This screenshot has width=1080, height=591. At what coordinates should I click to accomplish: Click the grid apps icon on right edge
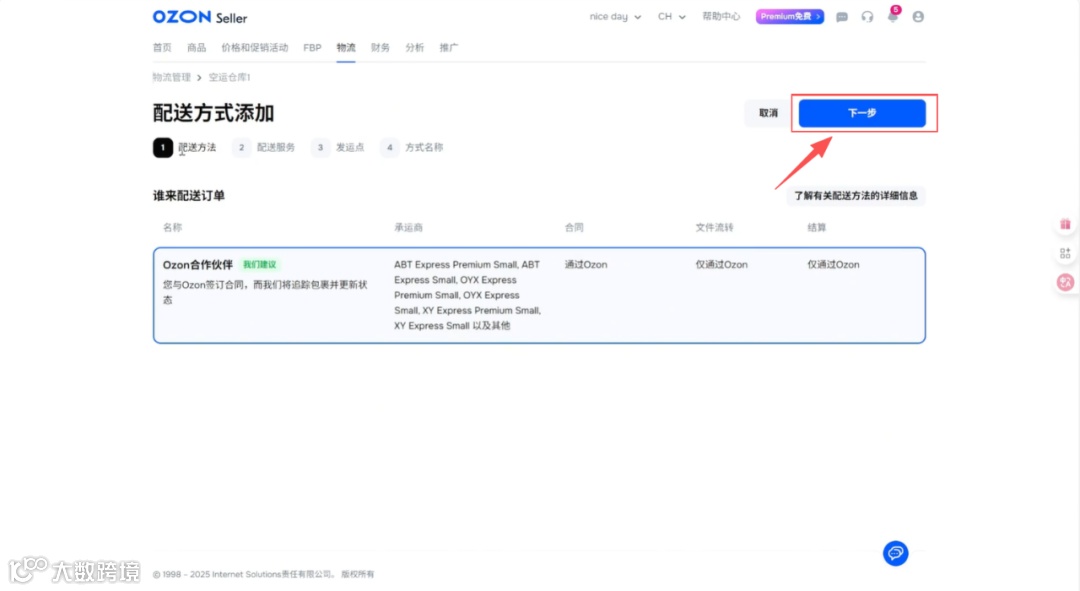pos(1065,253)
